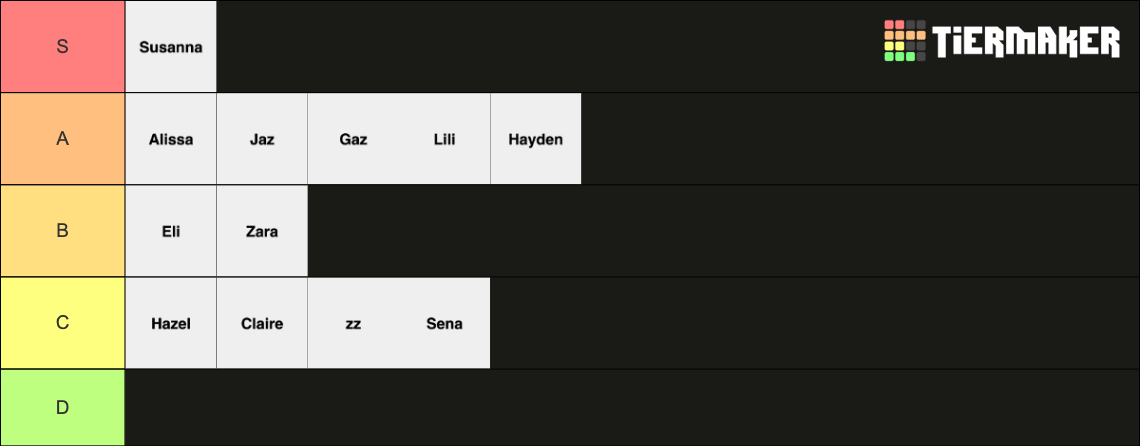
Task: Select the Claire tile
Action: pos(262,323)
